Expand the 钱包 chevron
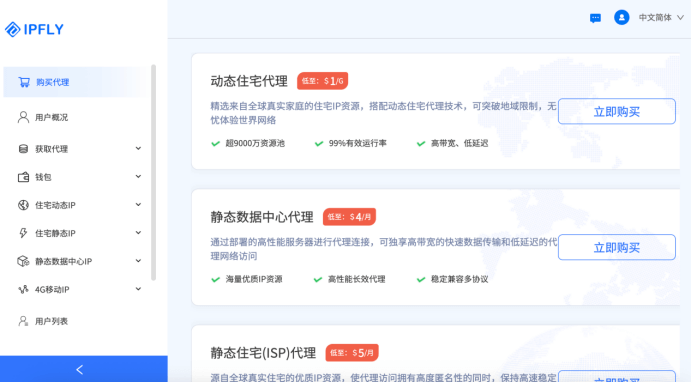Viewport: 692px width, 383px height. (x=138, y=176)
